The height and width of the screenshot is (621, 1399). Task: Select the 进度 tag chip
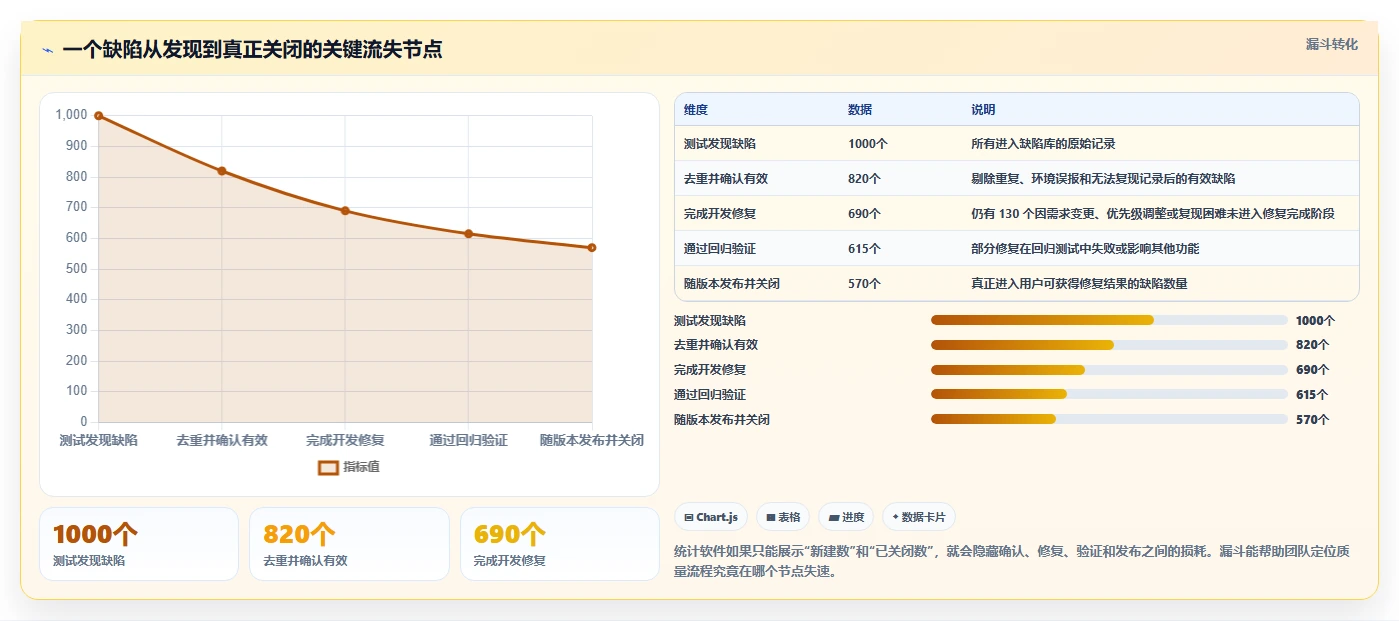tap(846, 517)
